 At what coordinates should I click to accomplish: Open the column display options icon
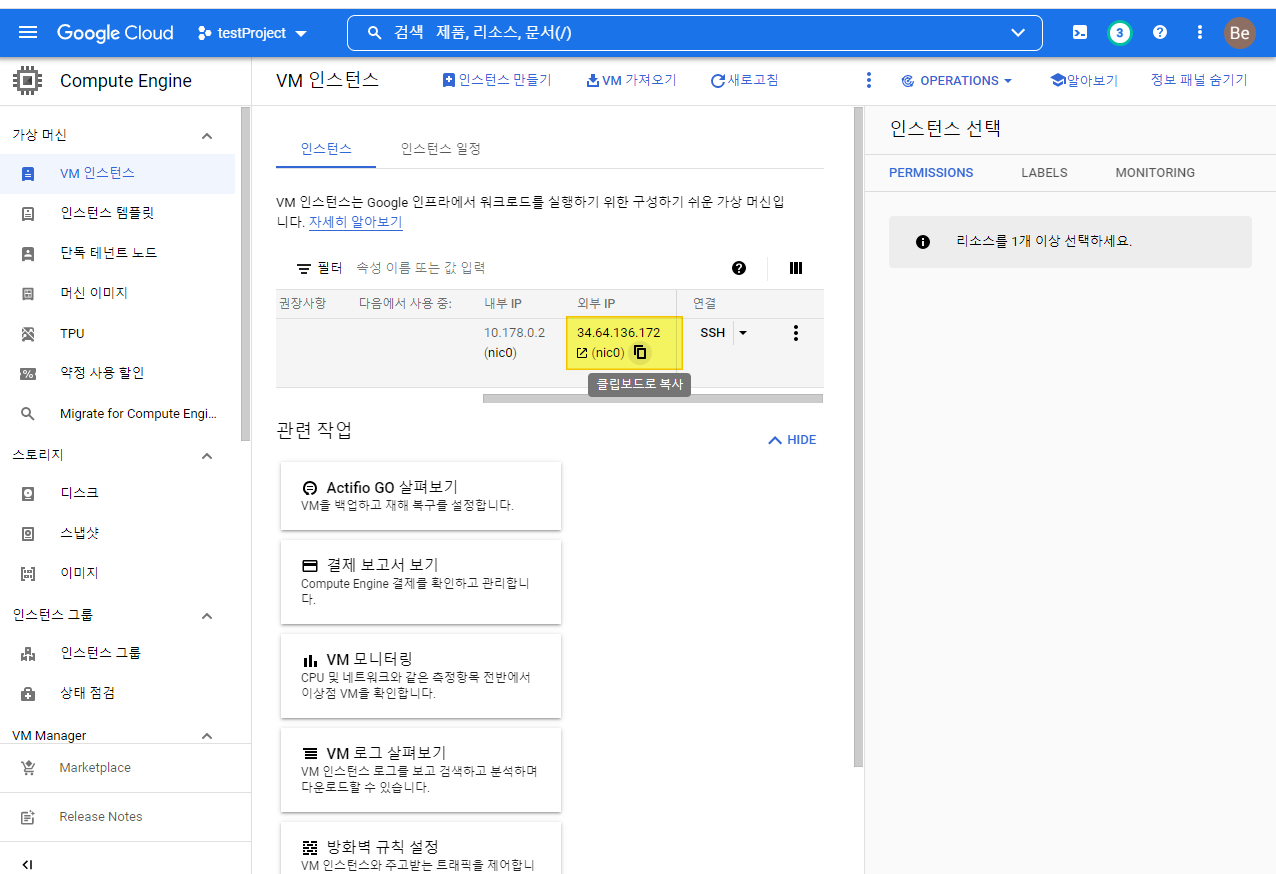[796, 268]
